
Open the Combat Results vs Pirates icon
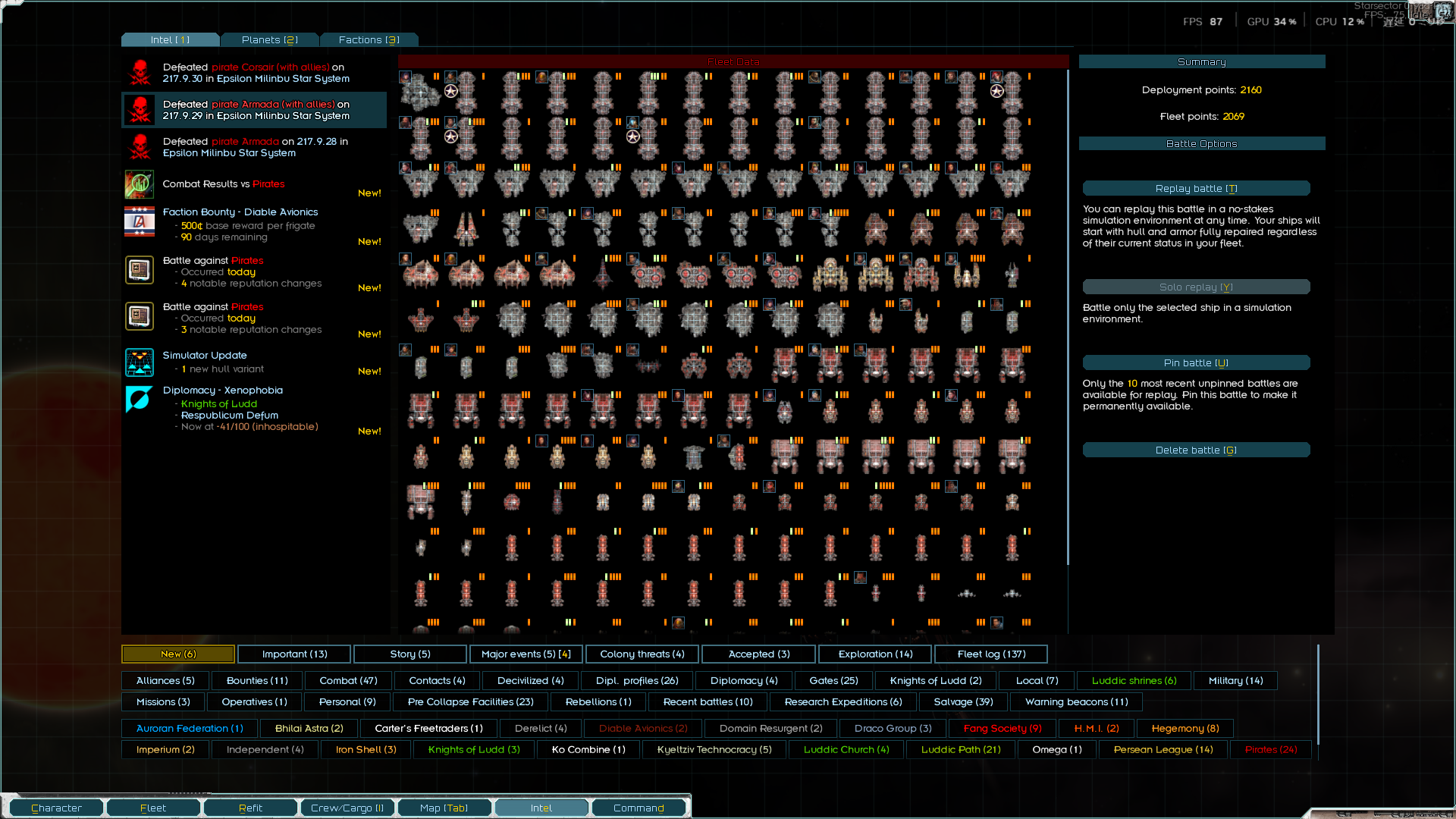click(140, 184)
